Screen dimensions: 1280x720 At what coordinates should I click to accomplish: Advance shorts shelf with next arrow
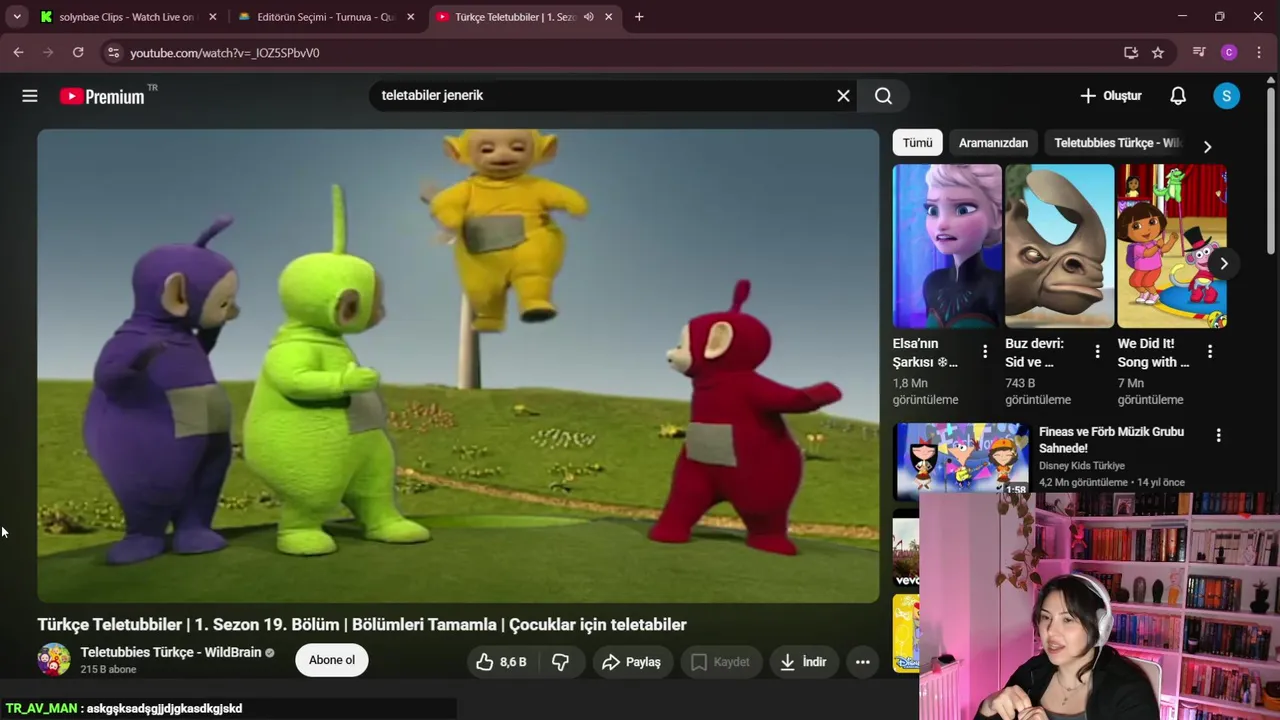1223,264
